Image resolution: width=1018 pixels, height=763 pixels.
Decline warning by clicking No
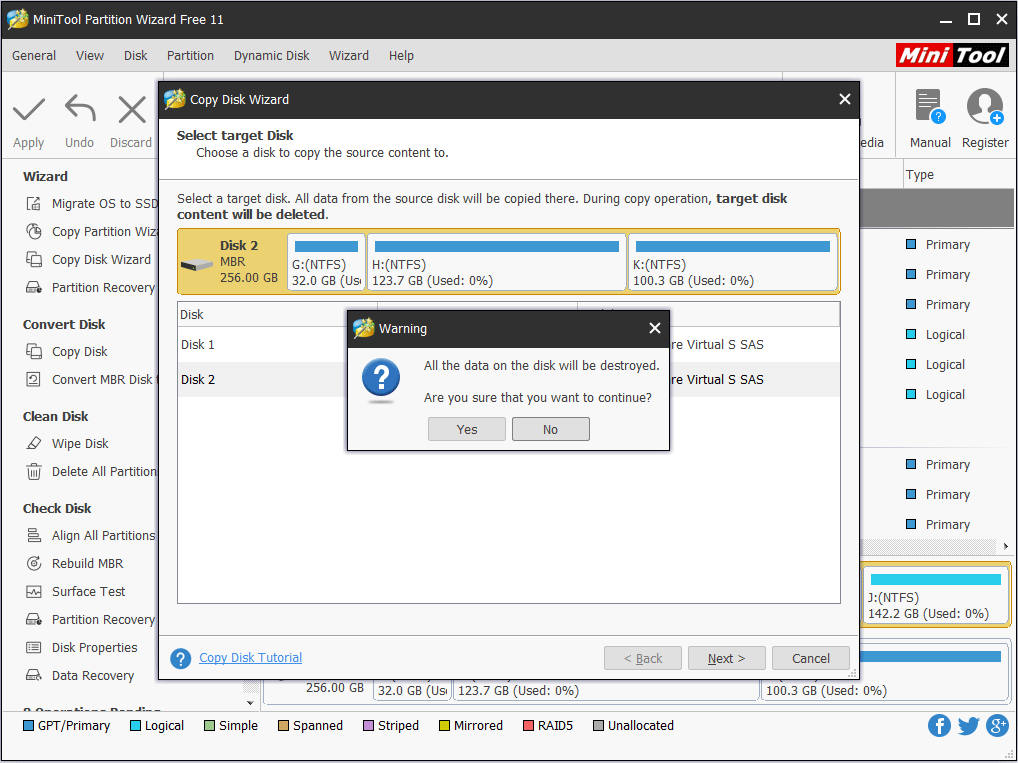(551, 429)
